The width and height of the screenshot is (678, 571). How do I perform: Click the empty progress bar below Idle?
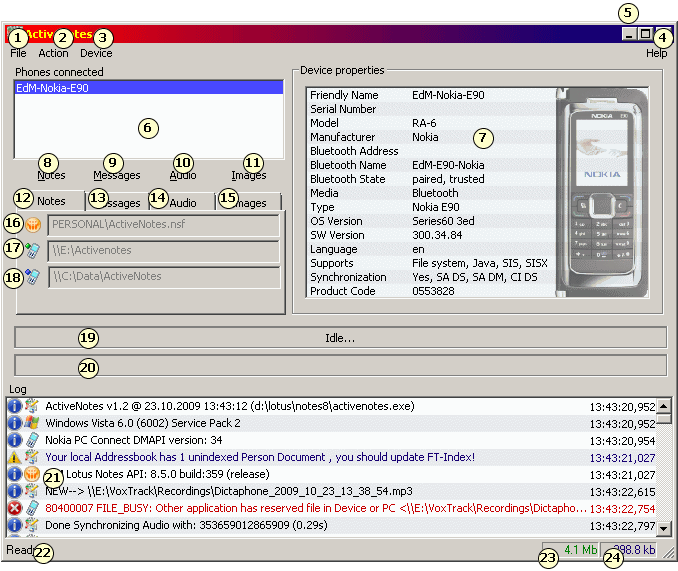pos(340,366)
